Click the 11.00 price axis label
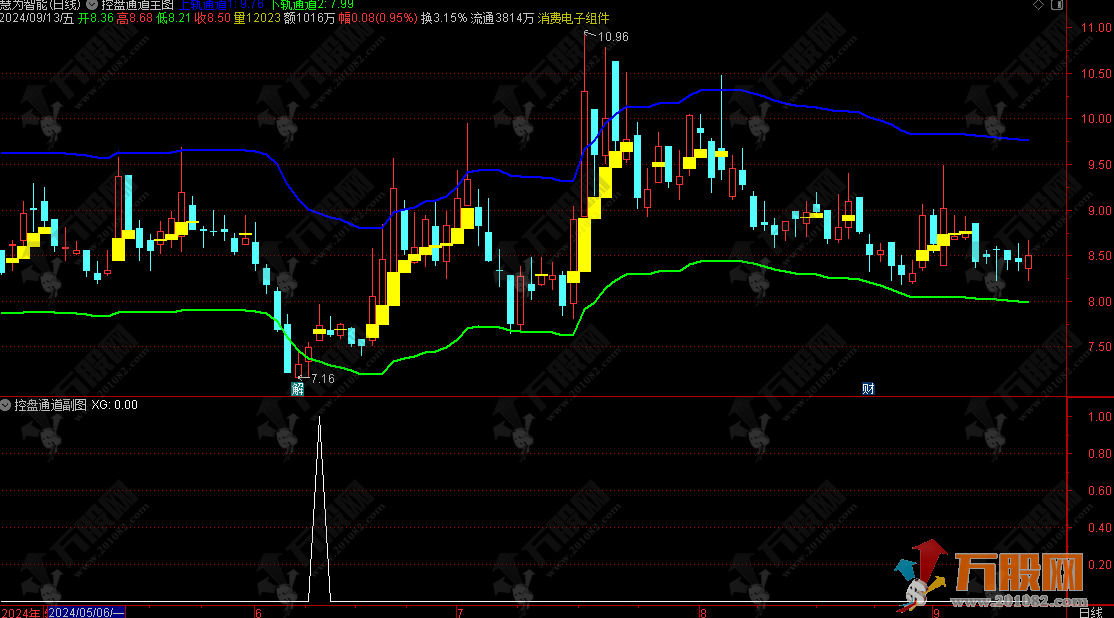Screen dimensions: 1114x618 coord(1096,28)
